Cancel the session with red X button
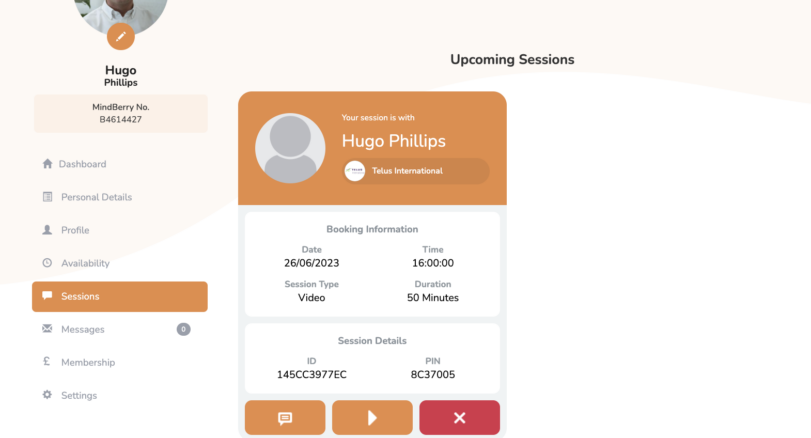The width and height of the screenshot is (811, 438). pos(459,417)
